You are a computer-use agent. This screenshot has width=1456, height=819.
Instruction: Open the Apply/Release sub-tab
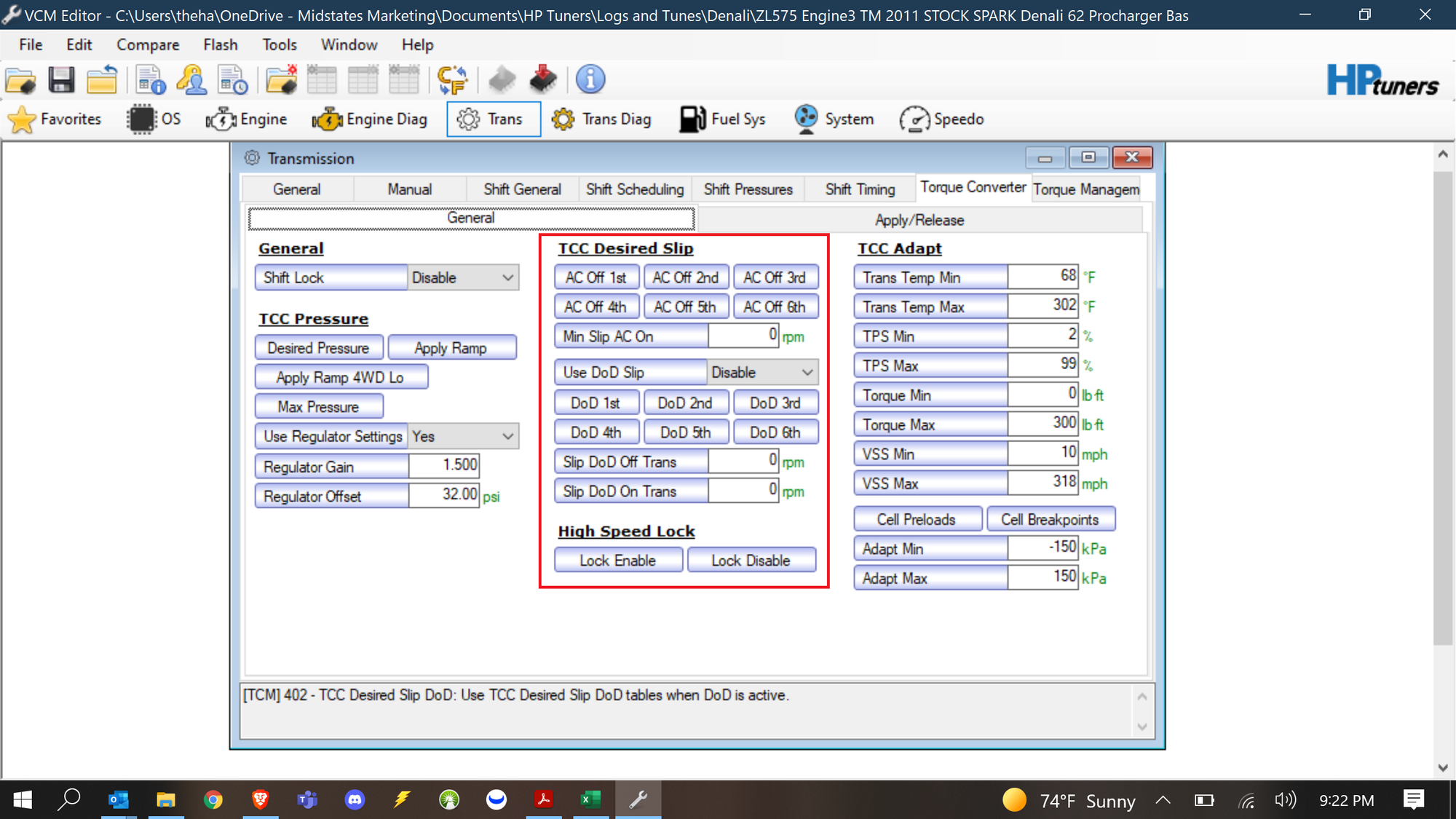tap(919, 221)
